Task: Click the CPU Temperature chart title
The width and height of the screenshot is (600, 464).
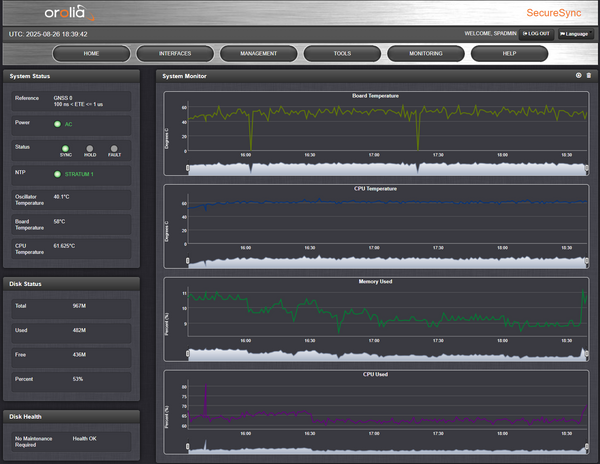Action: coord(375,189)
